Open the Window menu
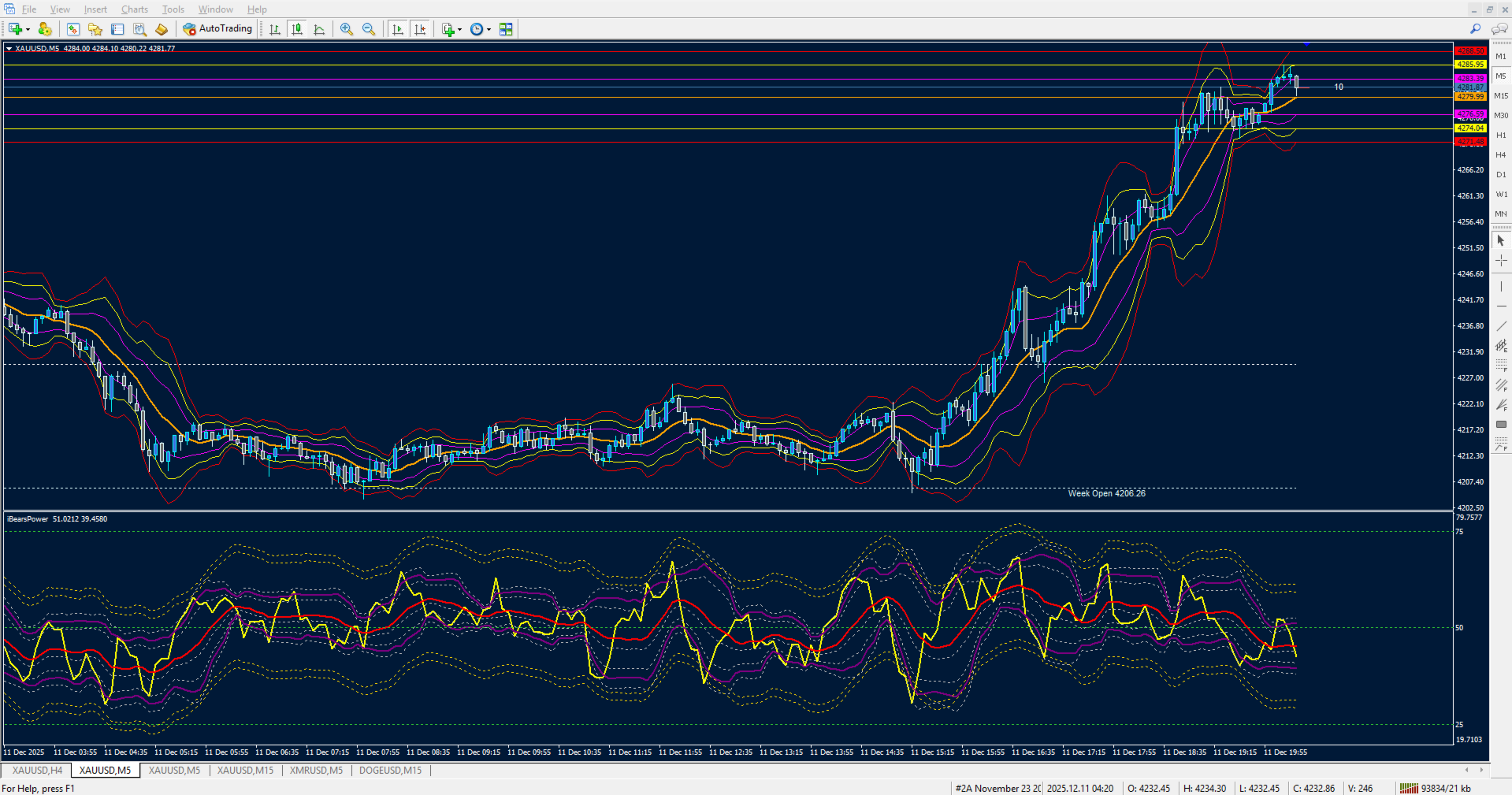The height and width of the screenshot is (795, 1512). coord(215,9)
